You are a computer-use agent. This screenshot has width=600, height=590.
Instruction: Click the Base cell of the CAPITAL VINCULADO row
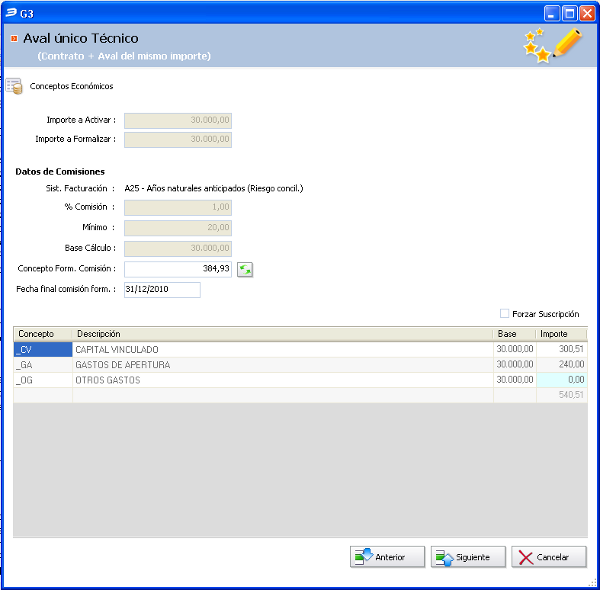515,349
